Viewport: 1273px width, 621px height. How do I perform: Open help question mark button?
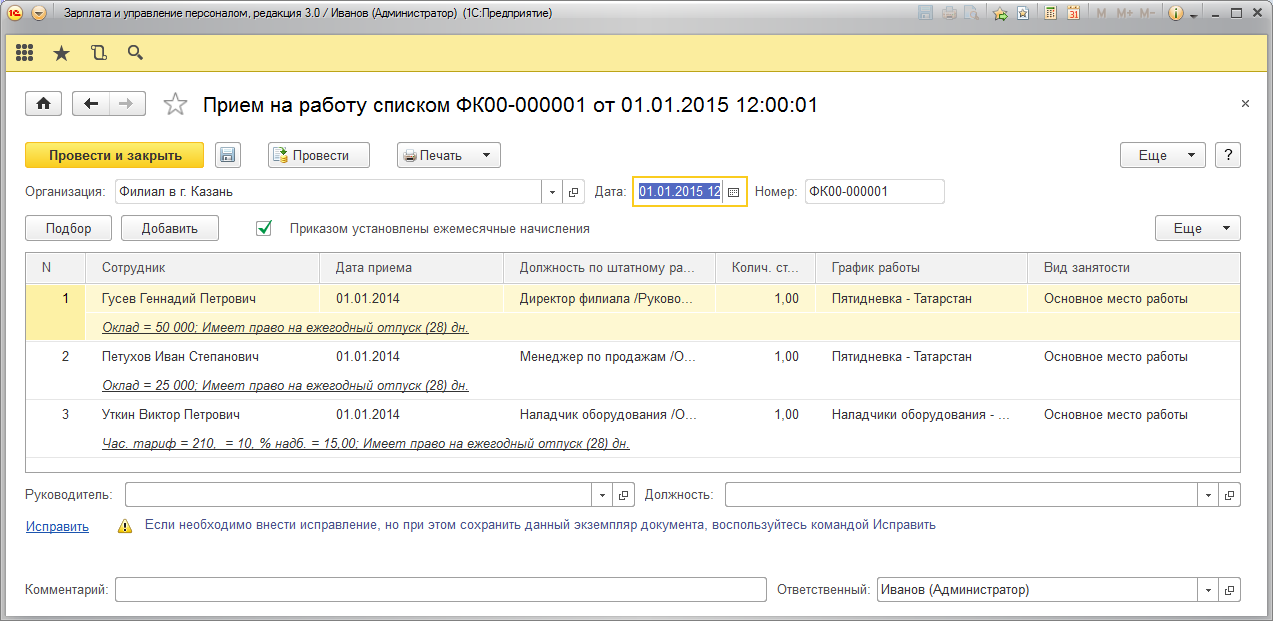point(1227,155)
